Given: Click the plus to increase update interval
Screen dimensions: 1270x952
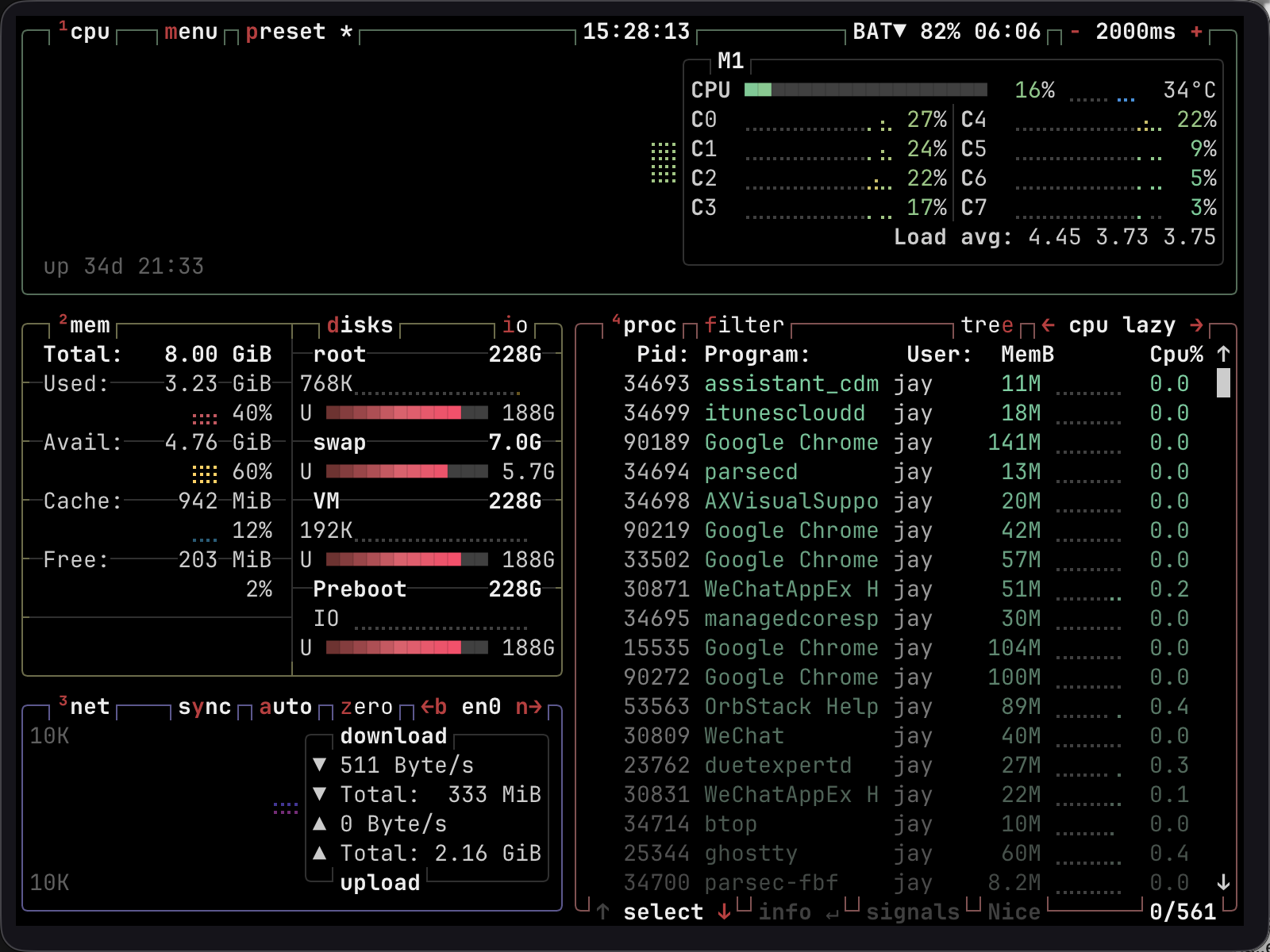Looking at the screenshot, I should [x=1196, y=32].
